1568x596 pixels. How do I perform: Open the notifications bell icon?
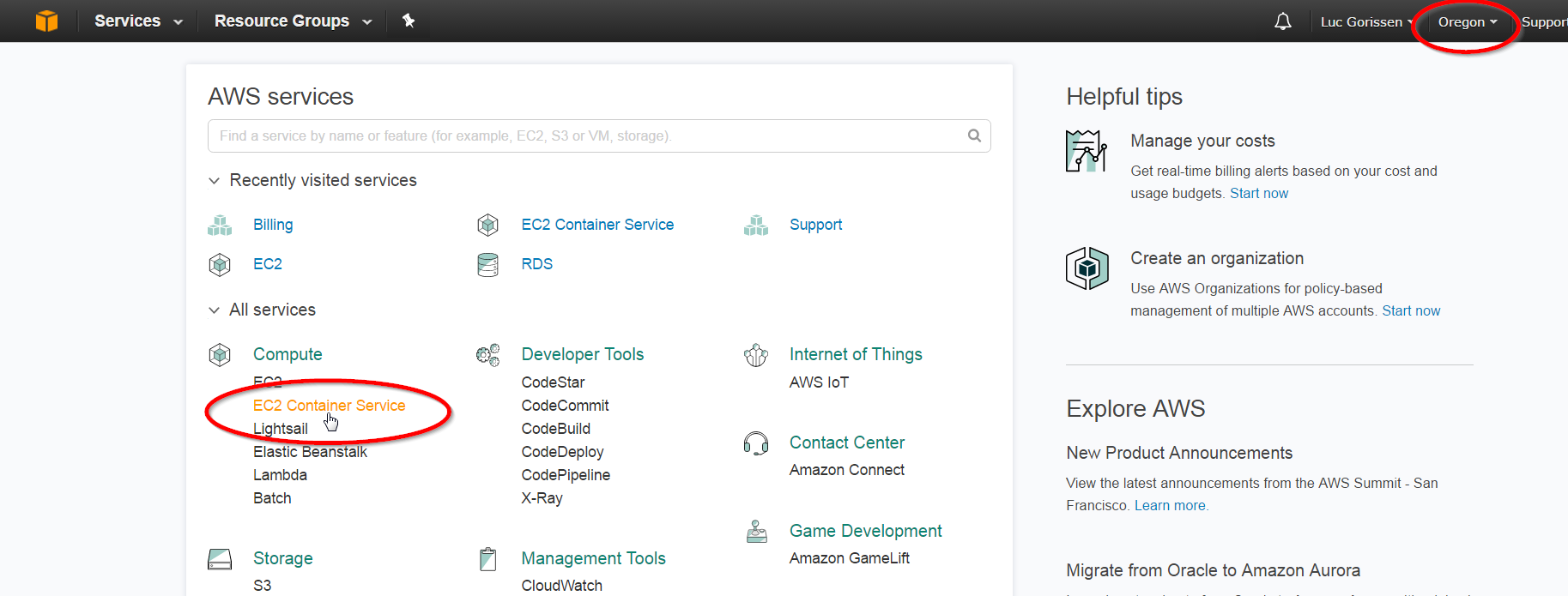[x=1282, y=21]
